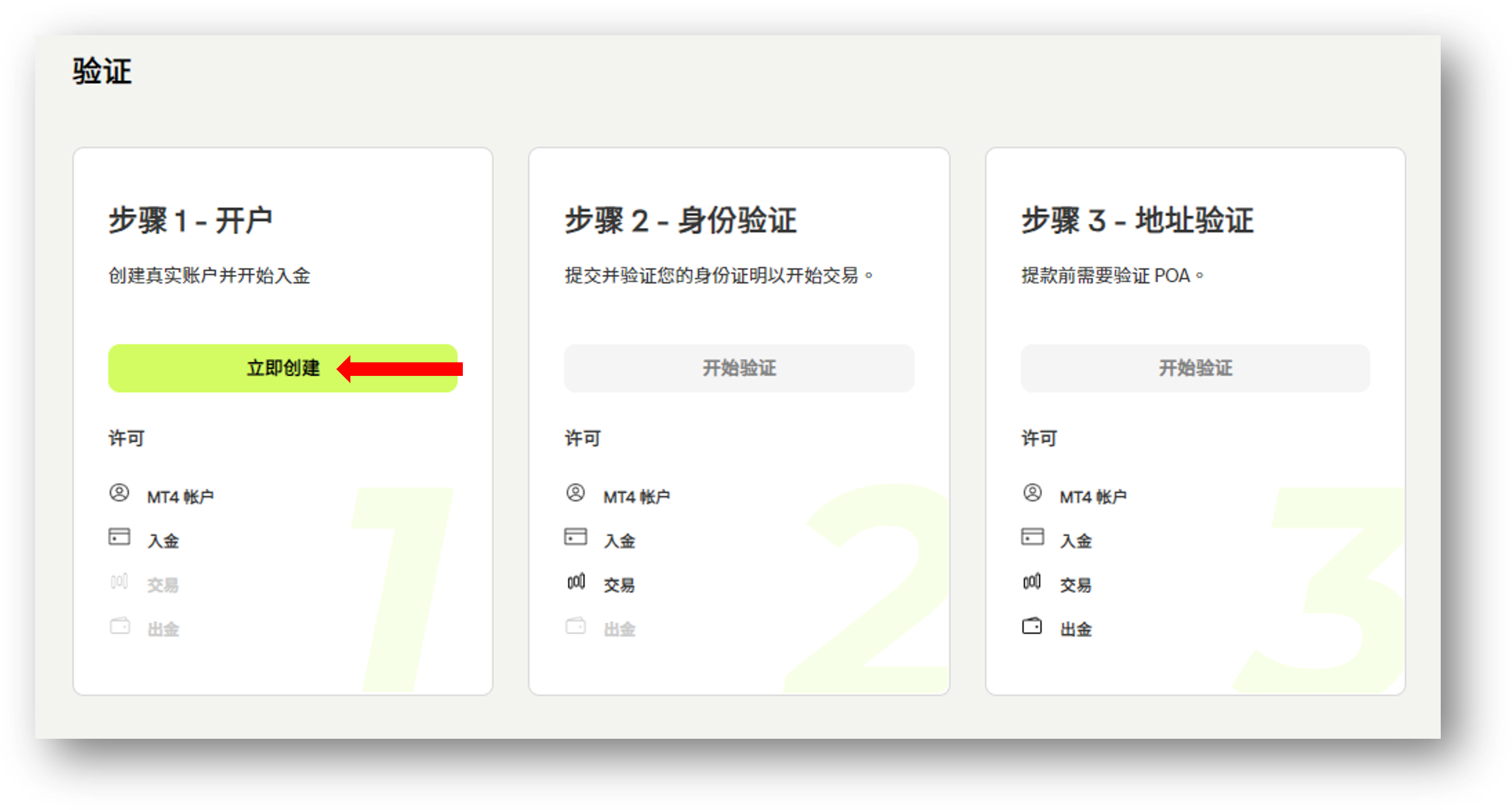Click the 入金 card icon under 步骤 1
This screenshot has height=810, width=1512.
point(120,537)
